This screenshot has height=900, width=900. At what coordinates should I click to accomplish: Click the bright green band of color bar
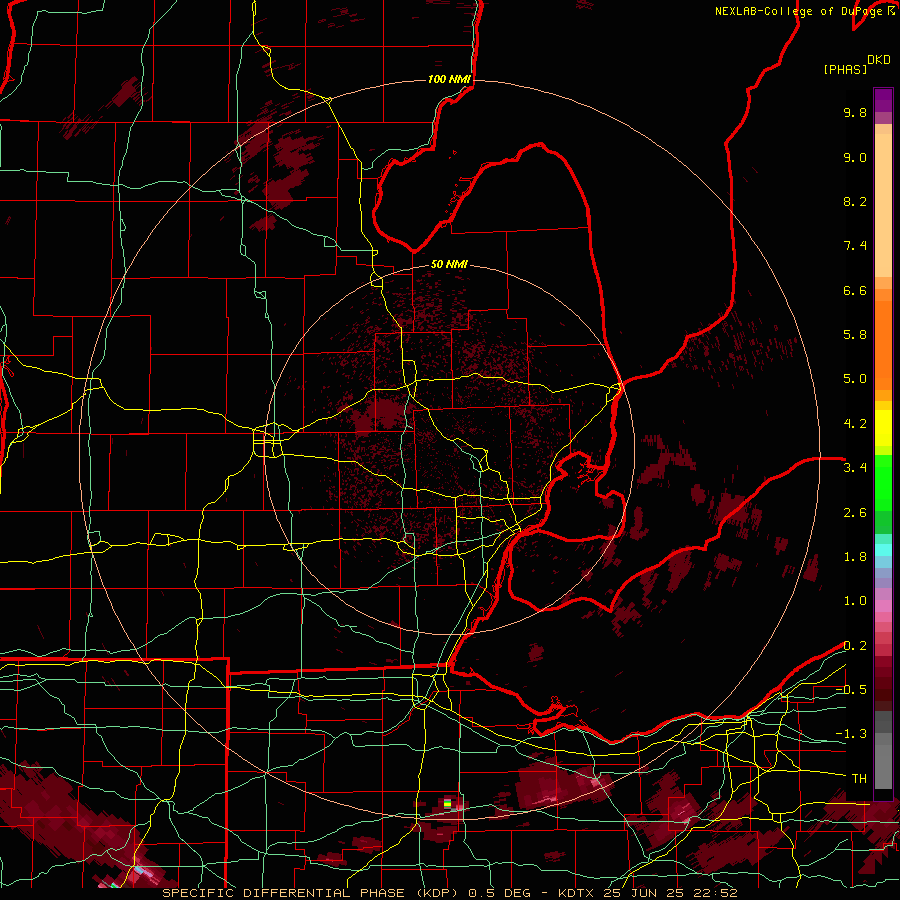coord(883,483)
